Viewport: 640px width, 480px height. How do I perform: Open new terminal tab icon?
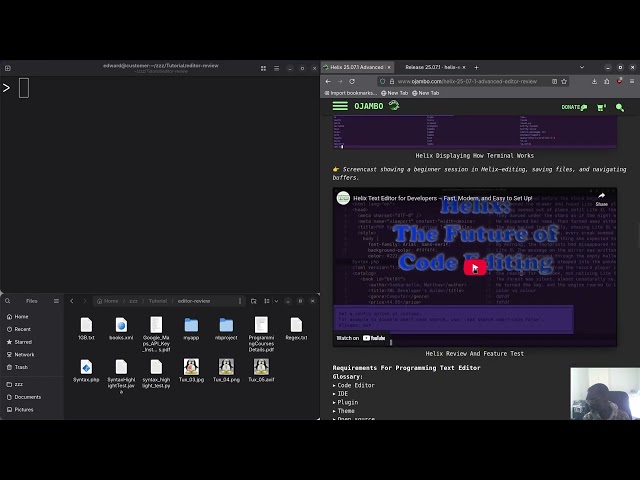(x=8, y=68)
